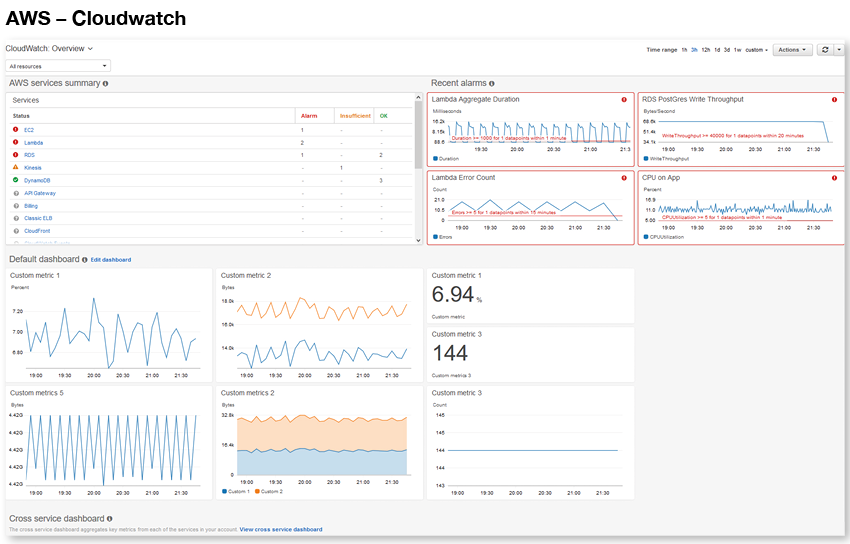Image resolution: width=850 pixels, height=544 pixels.
Task: Click the OK column header
Action: point(384,116)
